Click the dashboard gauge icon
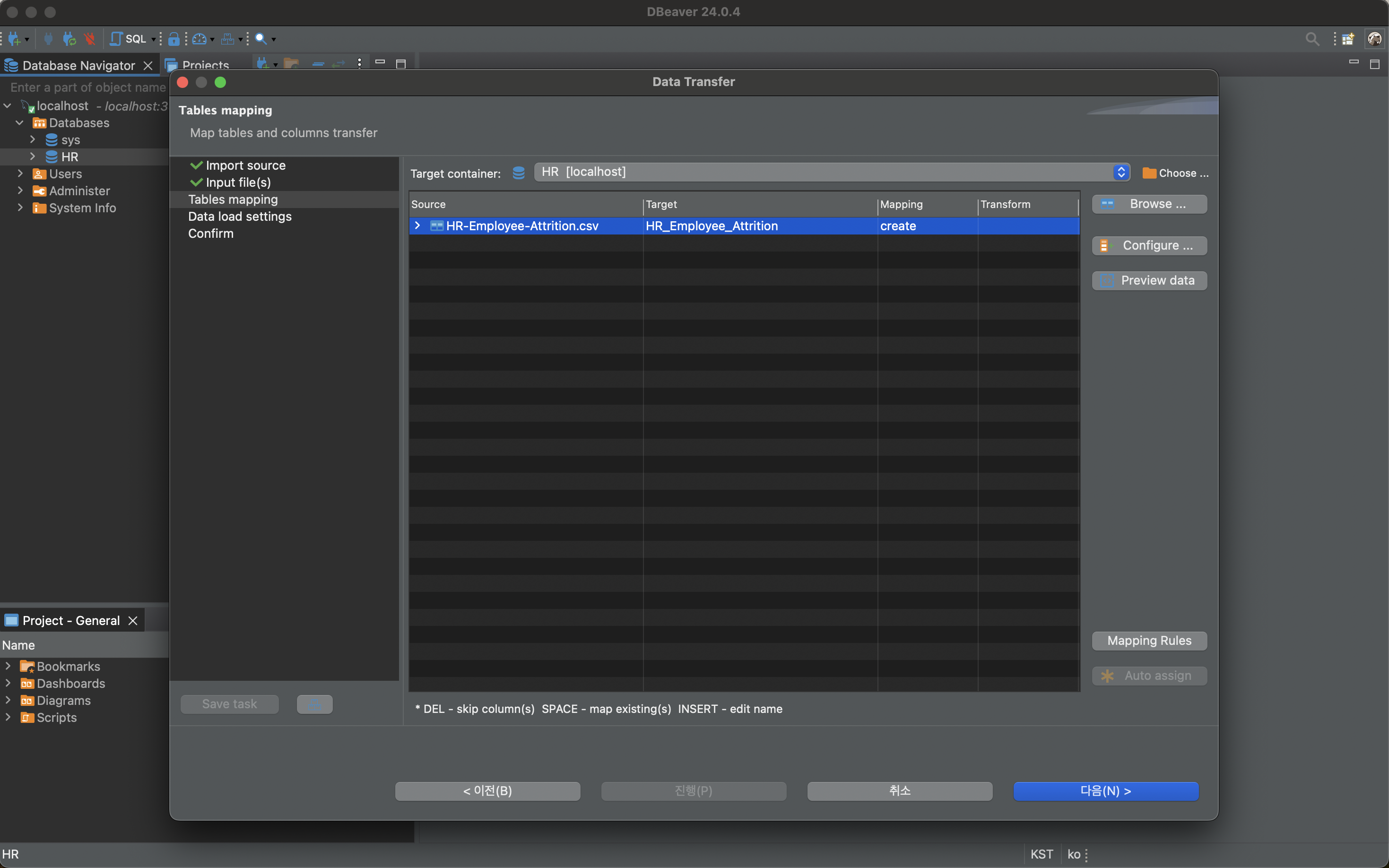This screenshot has width=1389, height=868. click(x=199, y=38)
